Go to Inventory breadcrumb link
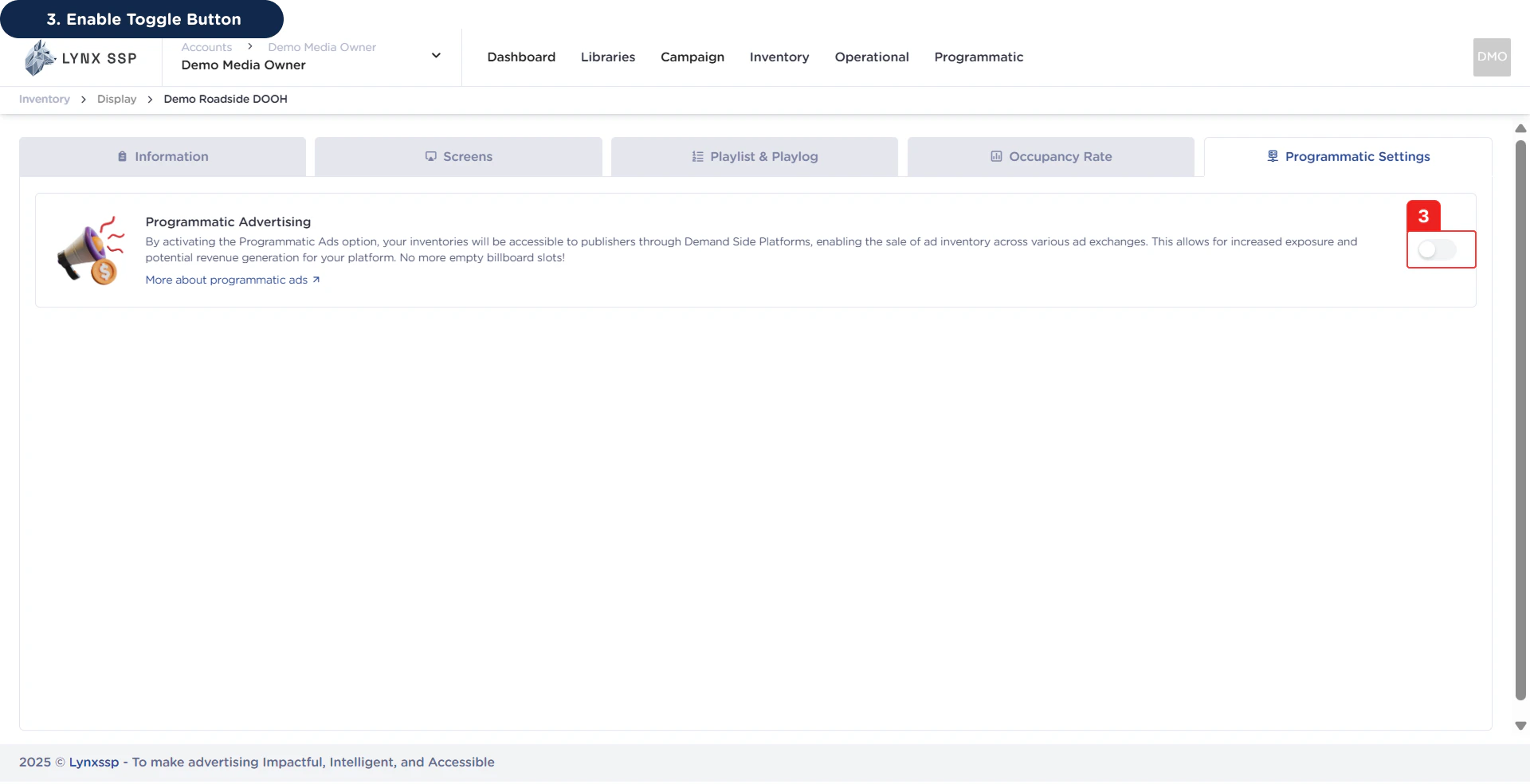The height and width of the screenshot is (784, 1530). 45,100
